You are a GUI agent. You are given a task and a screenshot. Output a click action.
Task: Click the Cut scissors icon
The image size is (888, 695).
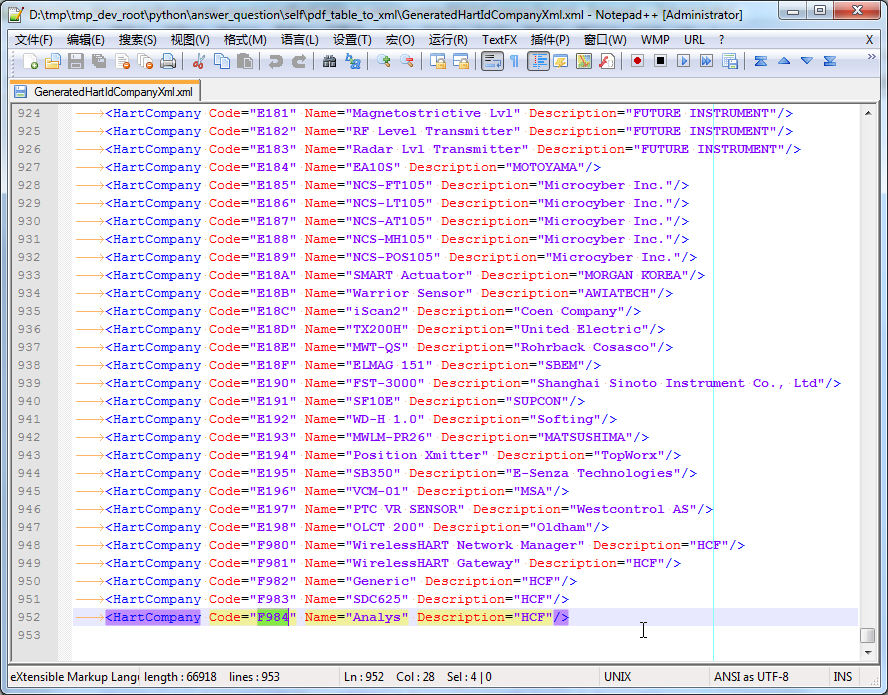coord(199,61)
